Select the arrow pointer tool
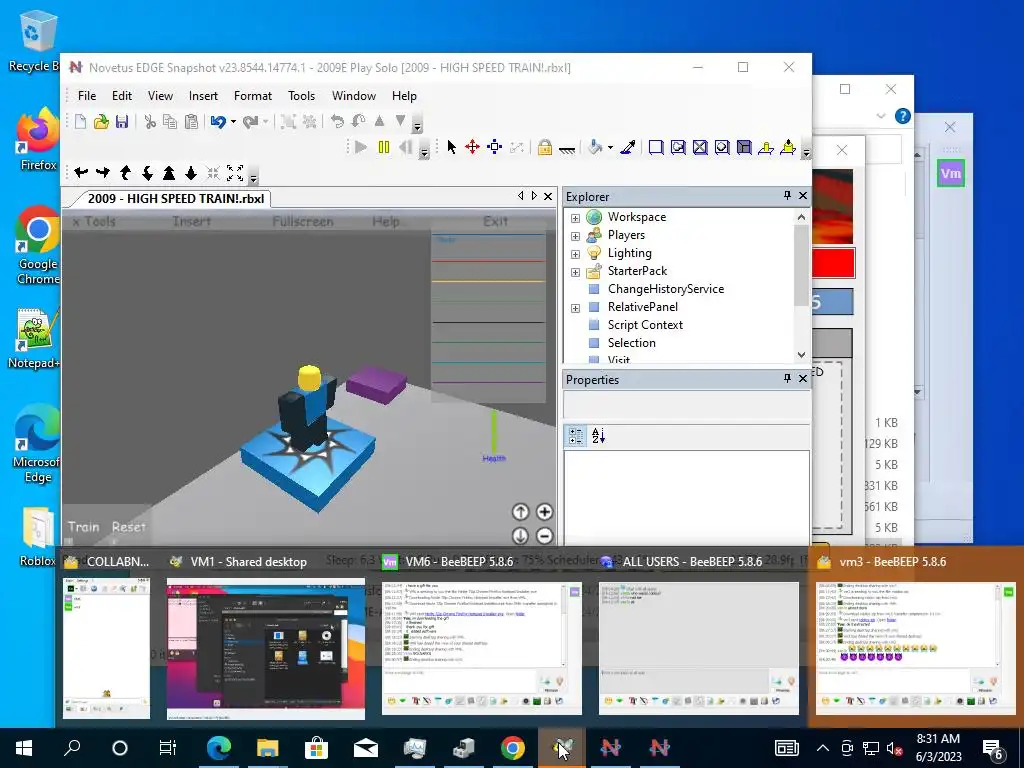Viewport: 1024px width, 768px height. (451, 147)
